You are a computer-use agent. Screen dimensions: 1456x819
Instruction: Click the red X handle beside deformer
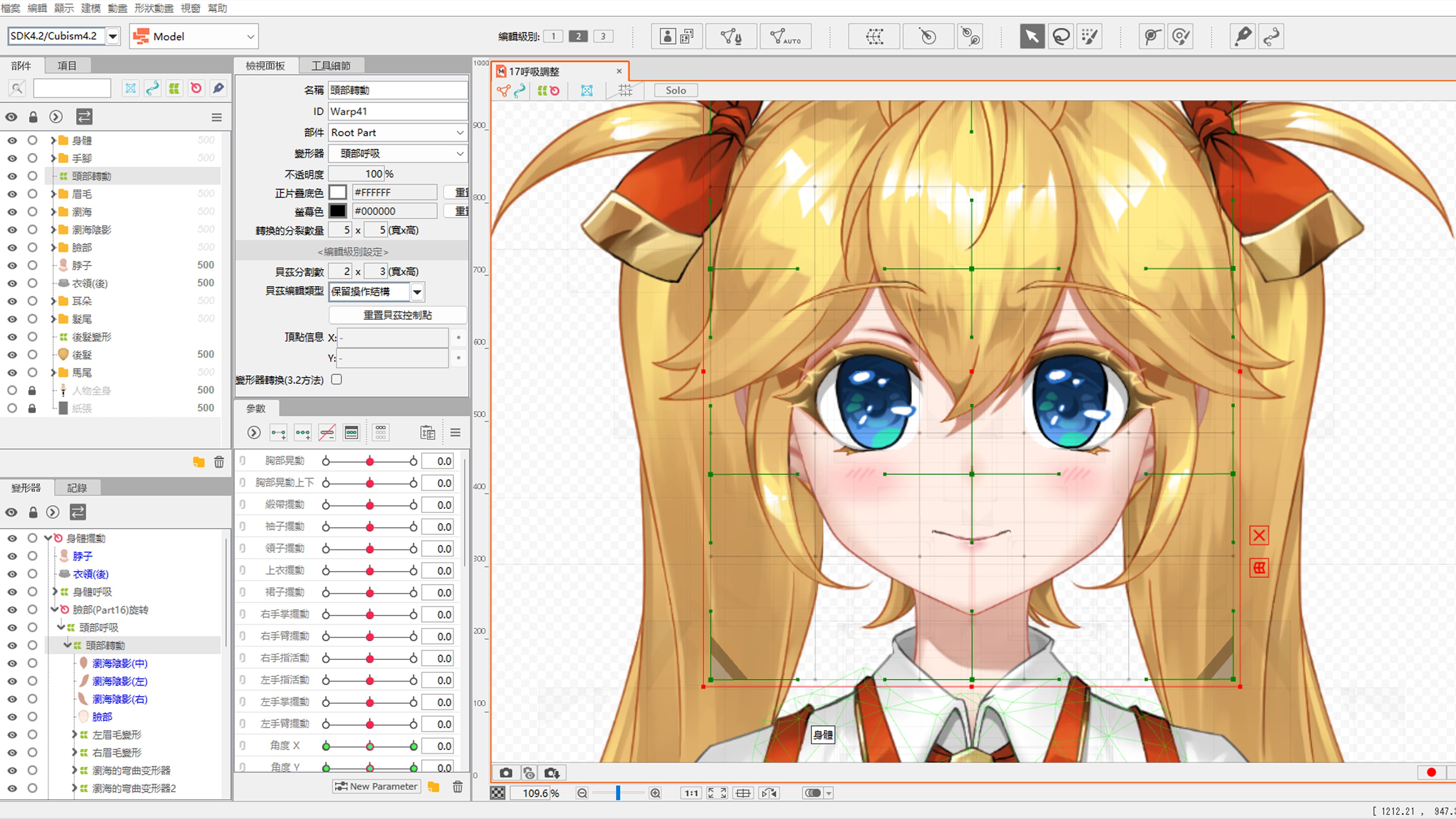(1259, 535)
